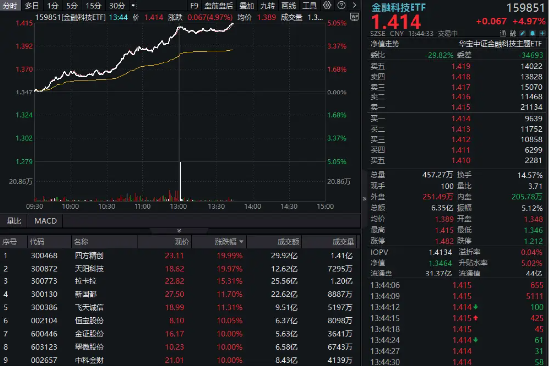550x367 pixels.
Task: Click the F9 button
Action: (194, 6)
